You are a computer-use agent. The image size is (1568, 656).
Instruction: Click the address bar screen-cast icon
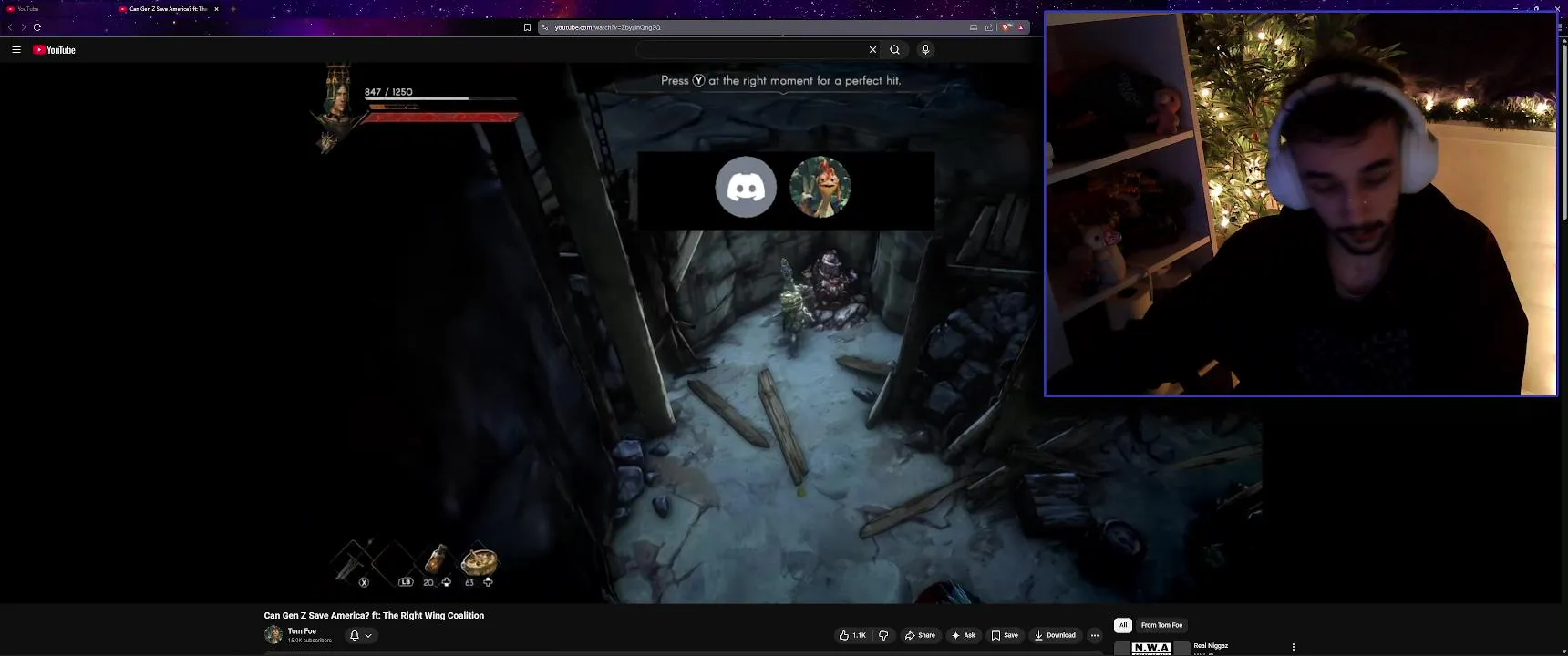[974, 27]
